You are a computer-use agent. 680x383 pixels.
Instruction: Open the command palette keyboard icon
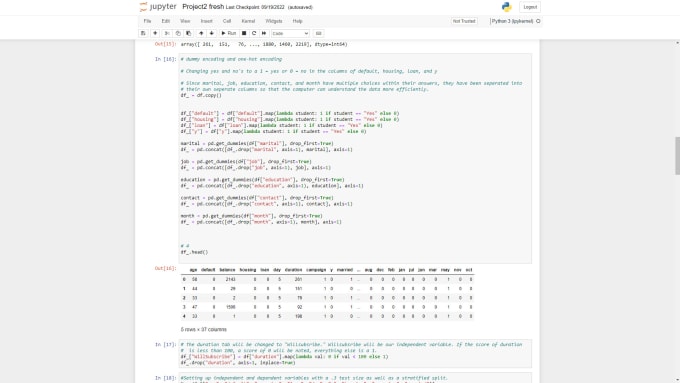pos(318,33)
